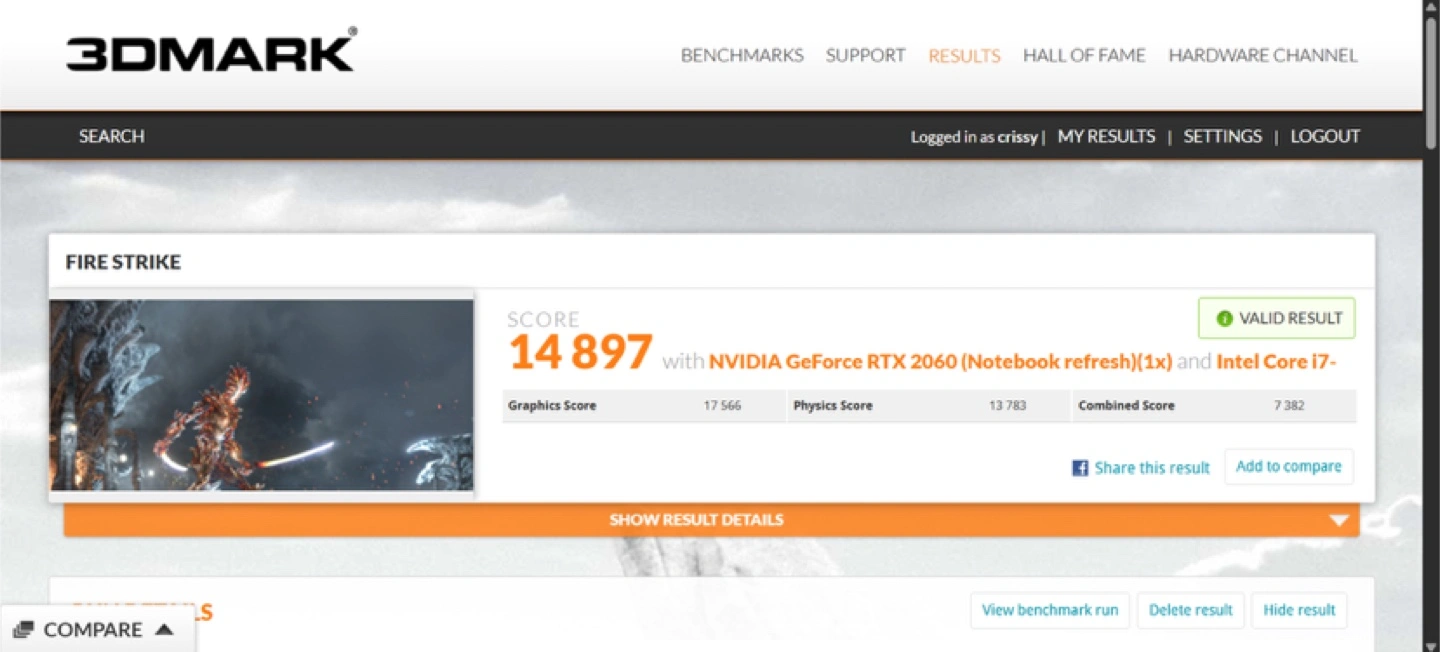1440x652 pixels.
Task: Open account Settings link
Action: pyautogui.click(x=1222, y=136)
